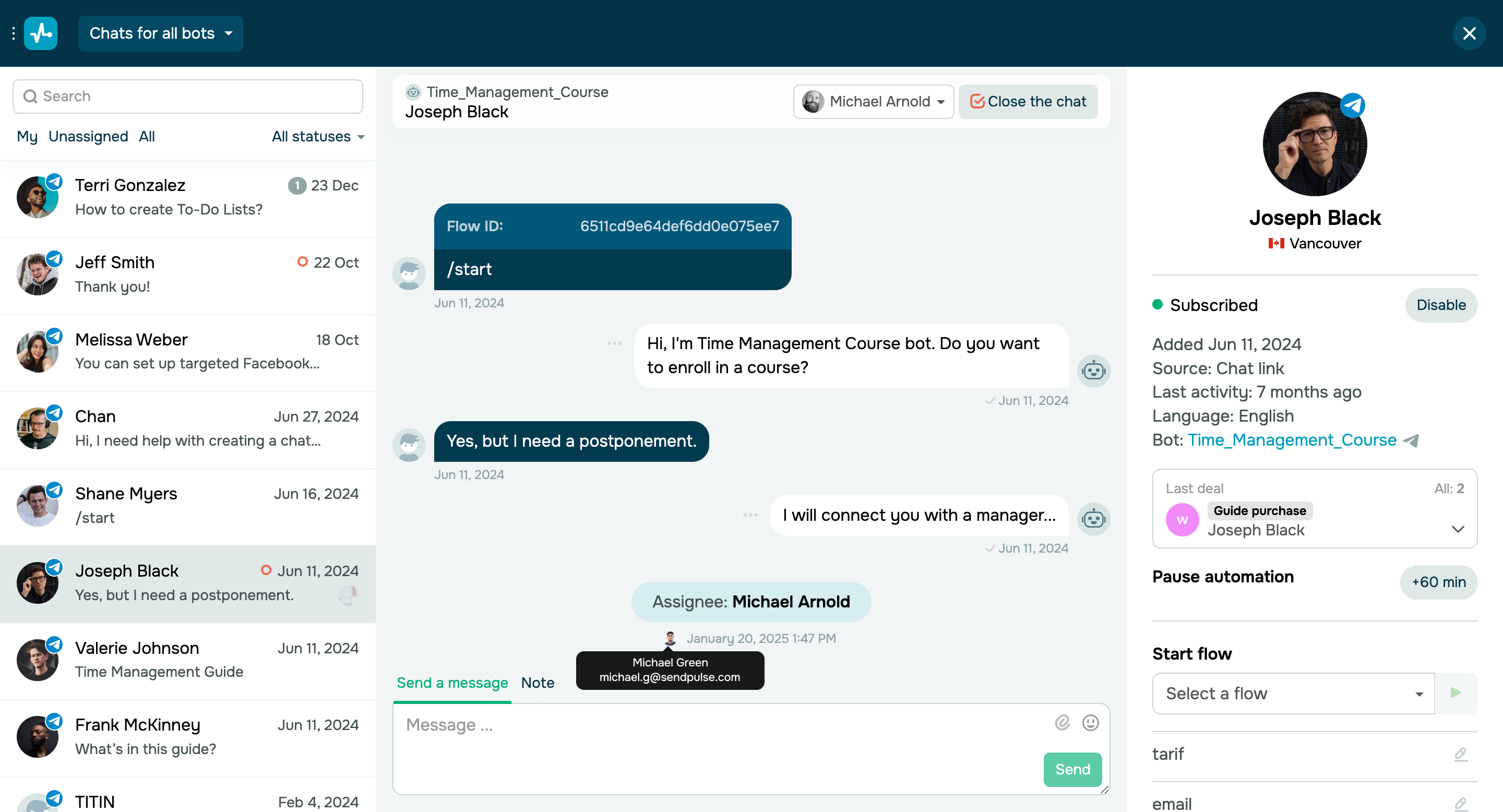Click the Telegram badge on Joseph Black's profile photo

(x=1353, y=105)
